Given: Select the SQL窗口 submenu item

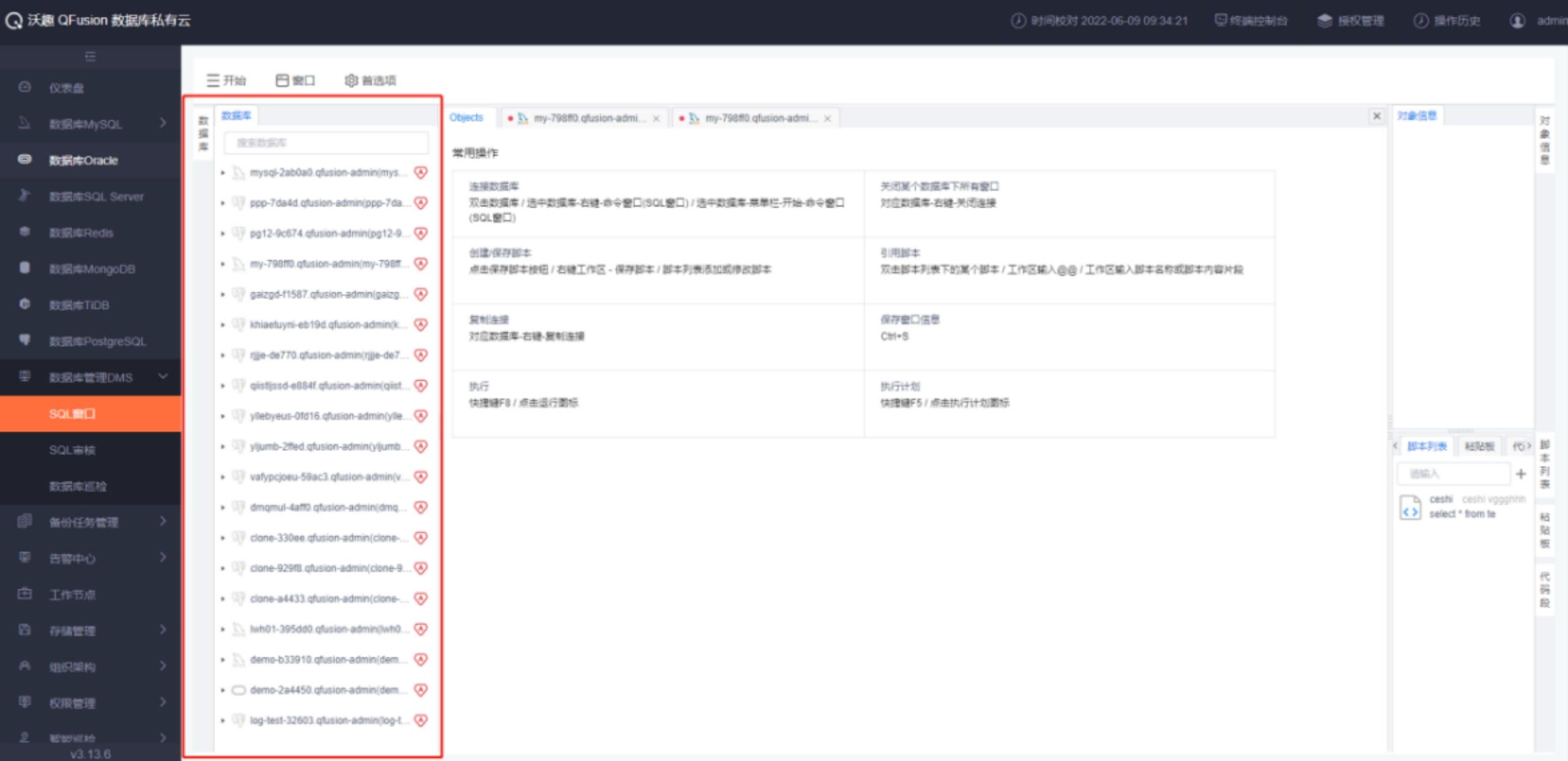Looking at the screenshot, I should (90, 414).
